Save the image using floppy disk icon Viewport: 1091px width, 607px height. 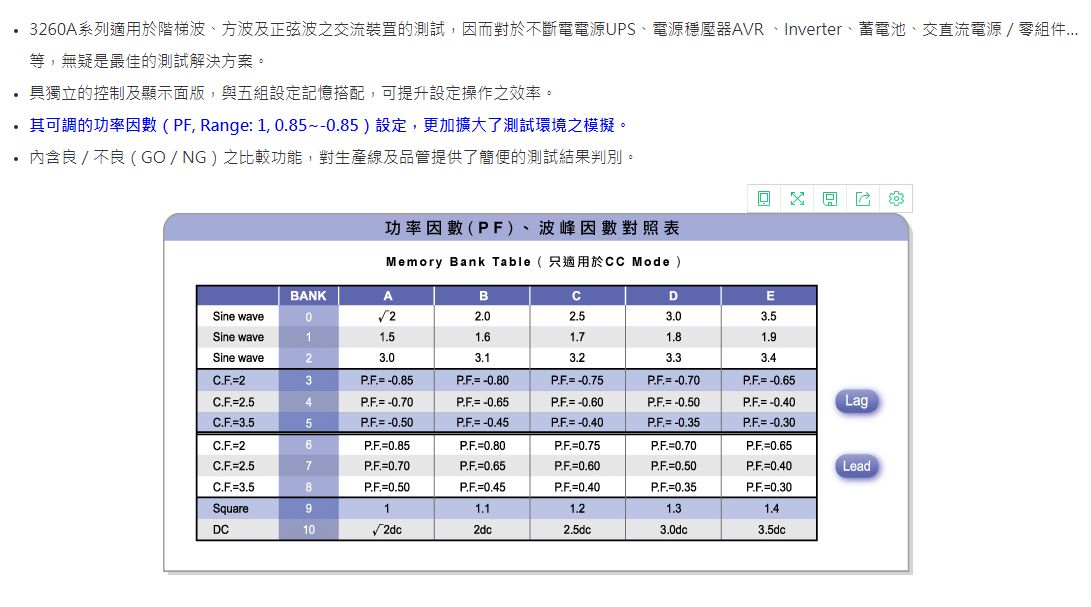tap(830, 198)
